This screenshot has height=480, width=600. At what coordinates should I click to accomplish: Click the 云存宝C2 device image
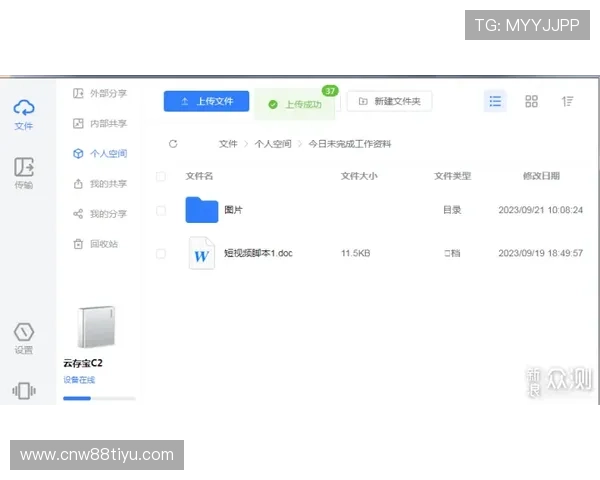coord(96,327)
